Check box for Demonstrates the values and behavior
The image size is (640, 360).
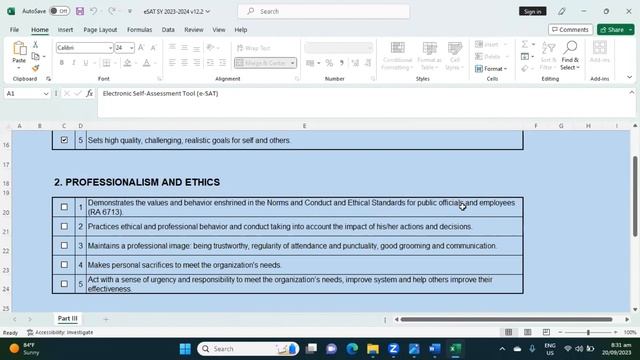pyautogui.click(x=64, y=207)
